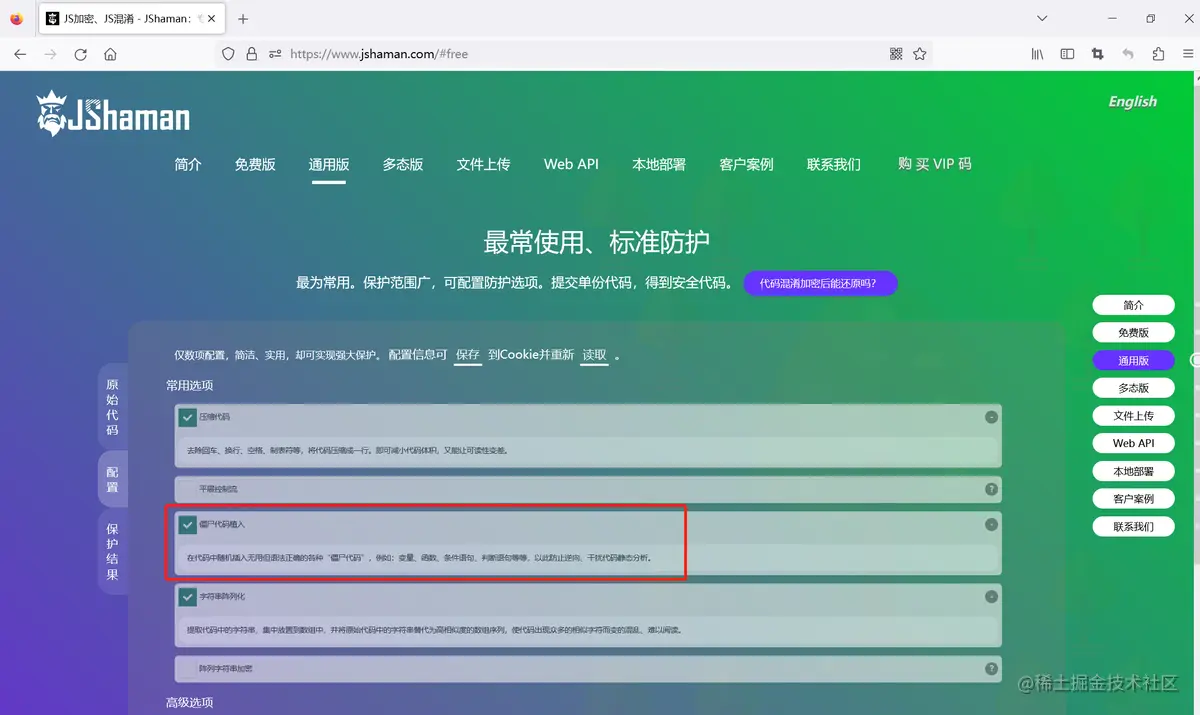
Task: Switch to the 原始代码 vertical tab
Action: (x=112, y=407)
